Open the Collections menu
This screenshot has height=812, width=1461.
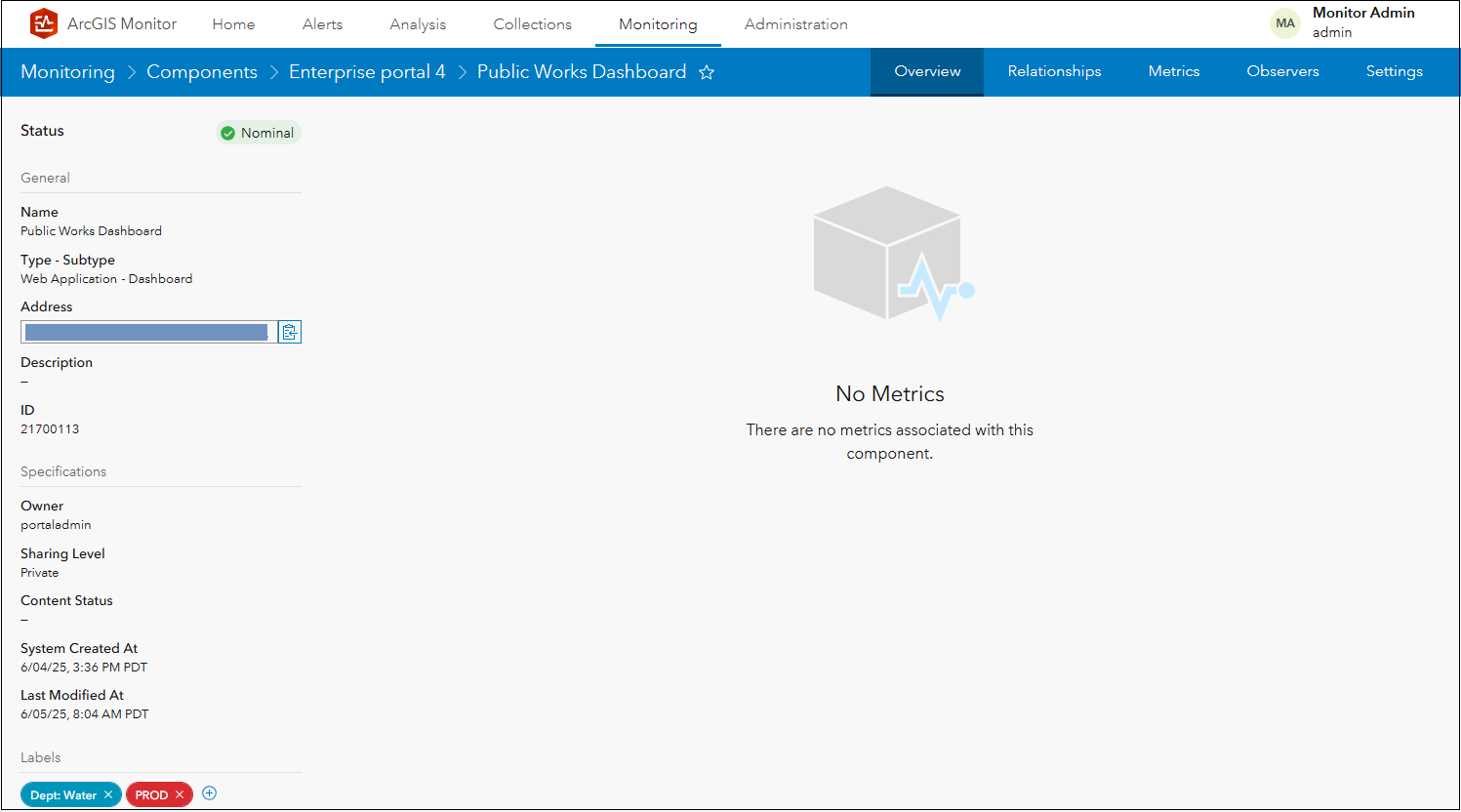coord(532,24)
